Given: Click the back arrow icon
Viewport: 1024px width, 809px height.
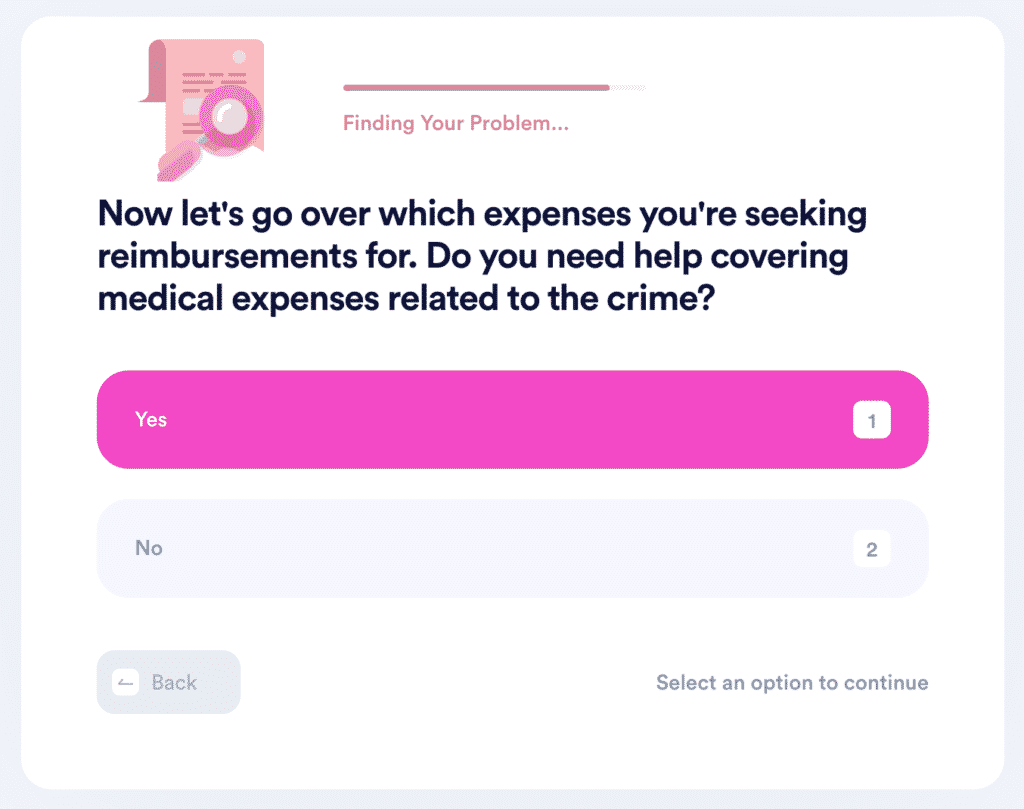Looking at the screenshot, I should coord(125,682).
